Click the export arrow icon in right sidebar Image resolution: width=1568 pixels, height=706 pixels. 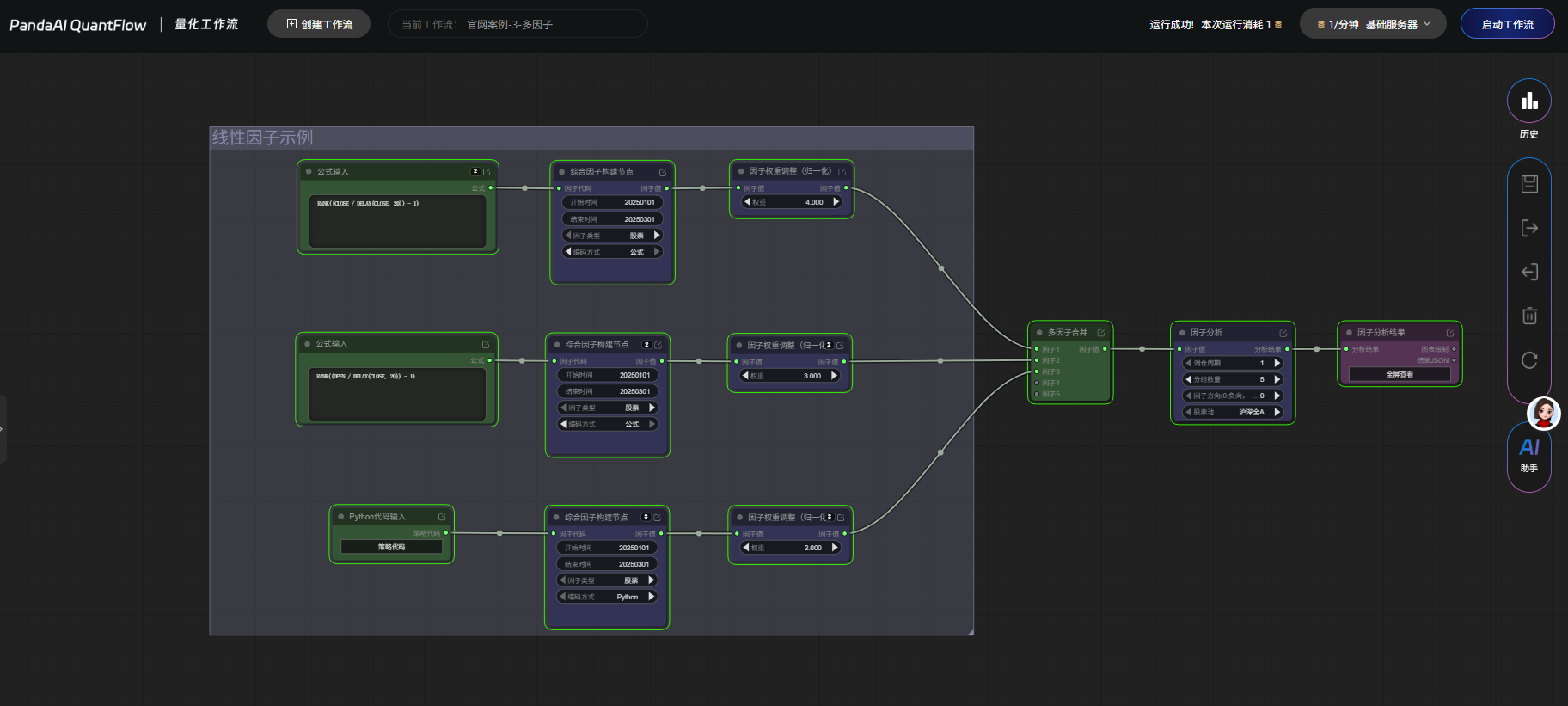1528,228
